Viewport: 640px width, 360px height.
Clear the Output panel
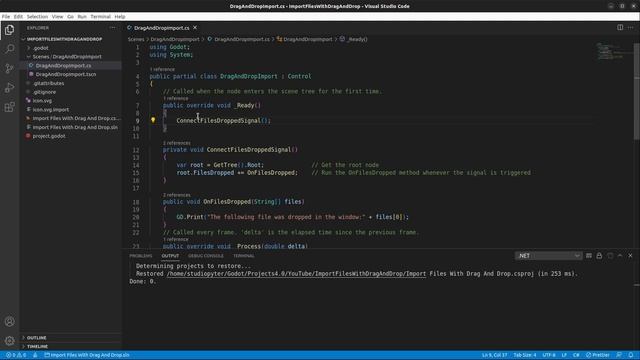pos(589,256)
